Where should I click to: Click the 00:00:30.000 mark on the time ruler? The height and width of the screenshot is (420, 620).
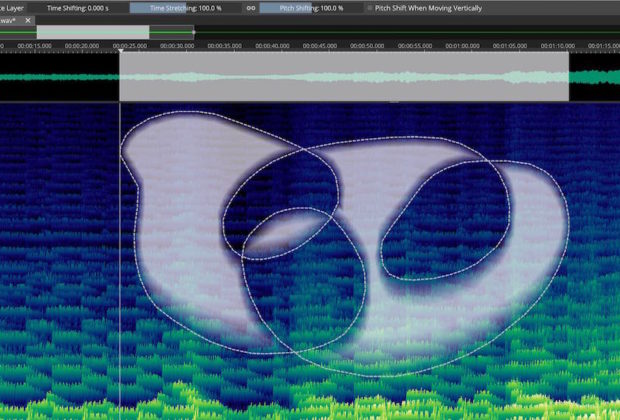point(177,46)
